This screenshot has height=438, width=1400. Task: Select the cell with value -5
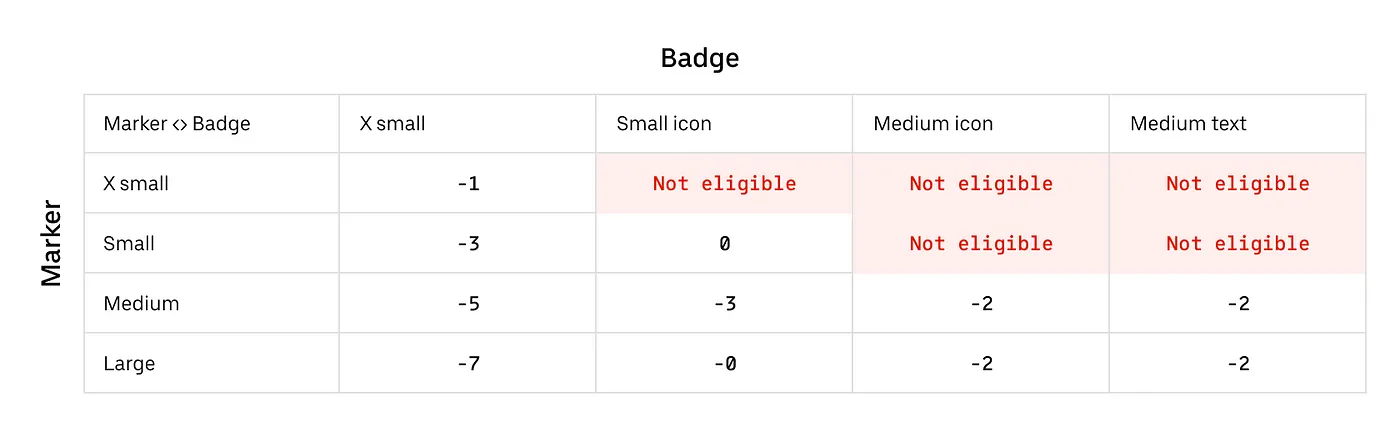(467, 304)
